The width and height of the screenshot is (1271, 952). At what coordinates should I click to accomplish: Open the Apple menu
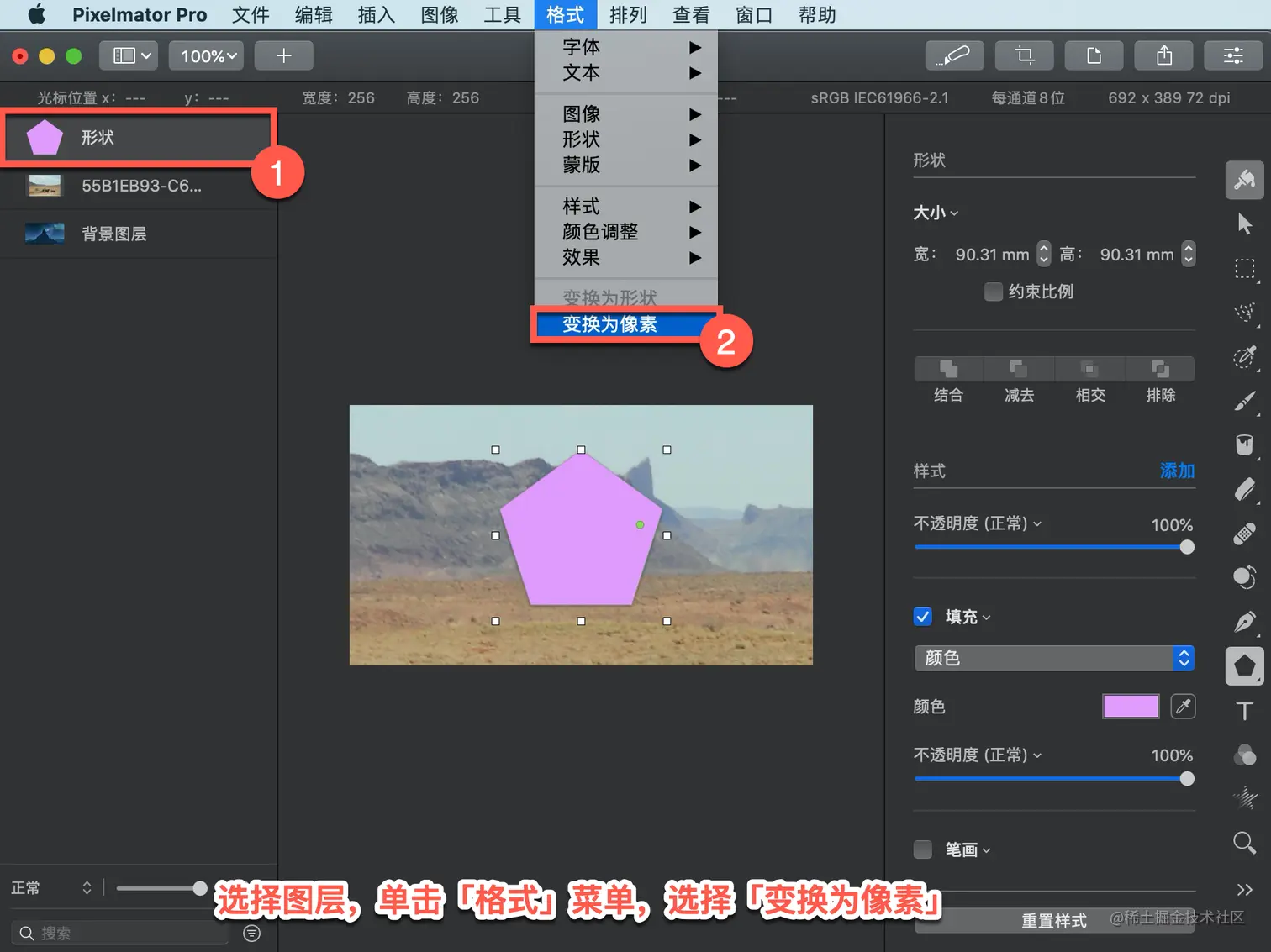[37, 14]
